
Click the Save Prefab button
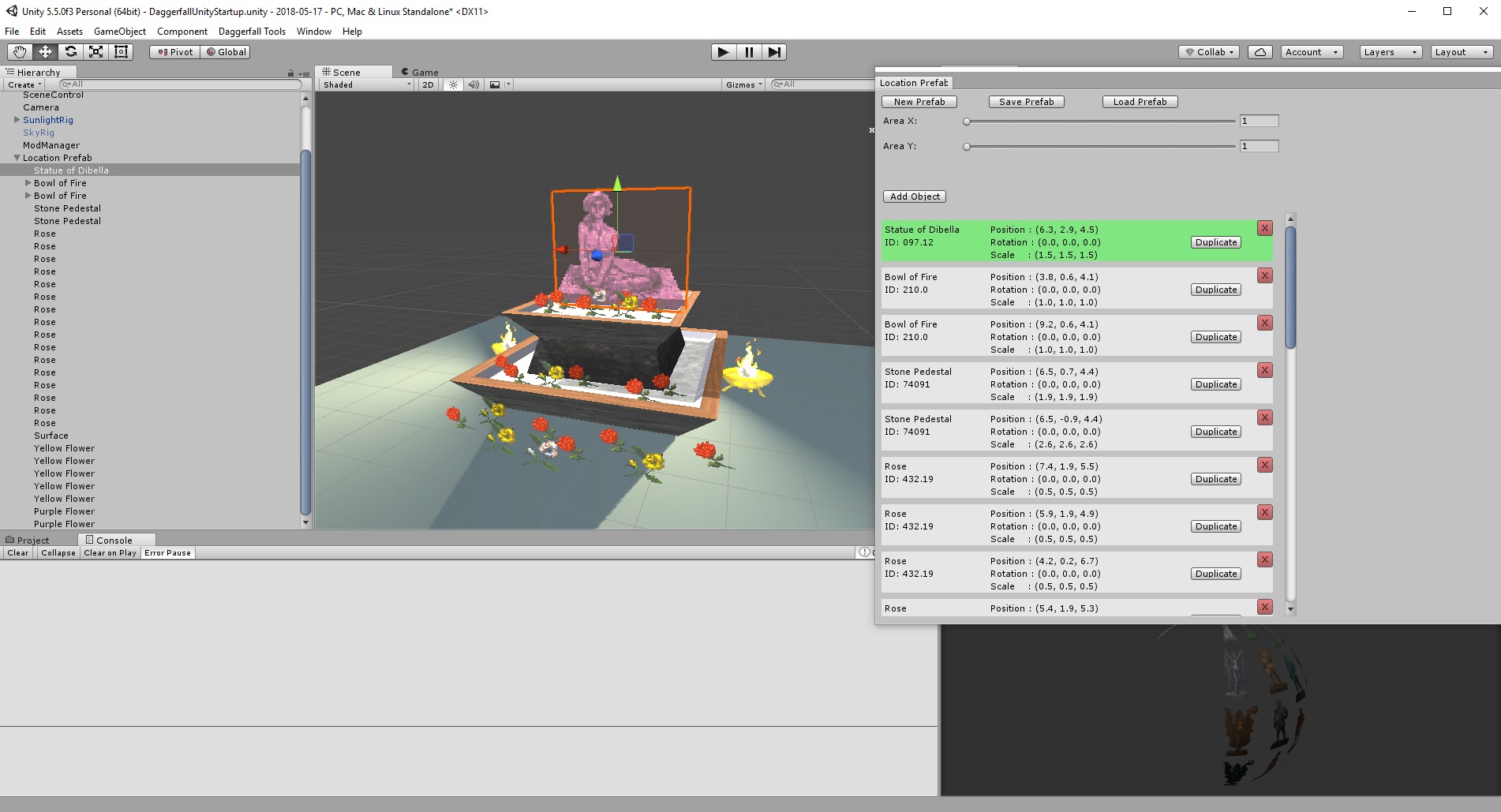[x=1026, y=102]
